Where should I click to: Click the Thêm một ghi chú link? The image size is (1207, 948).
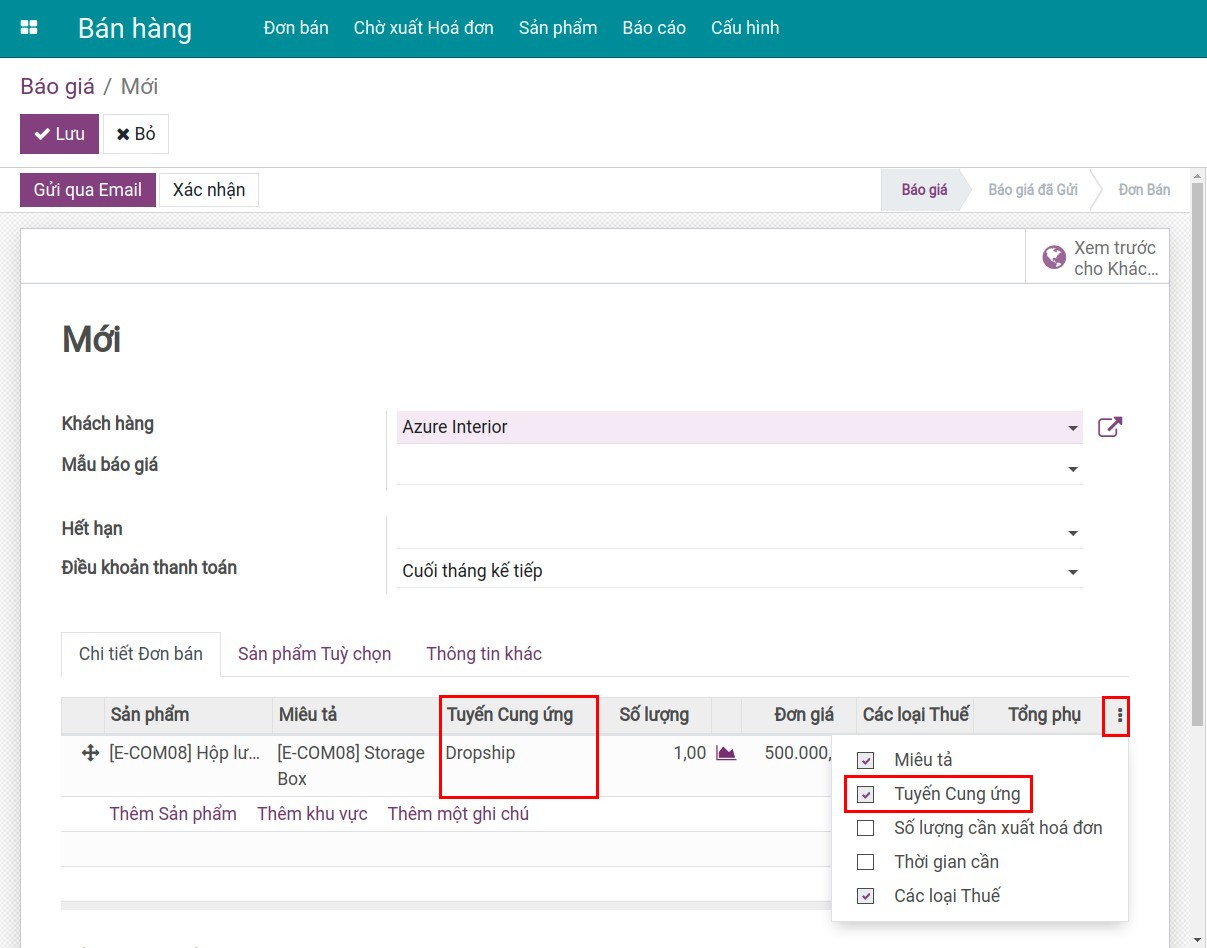click(x=458, y=814)
